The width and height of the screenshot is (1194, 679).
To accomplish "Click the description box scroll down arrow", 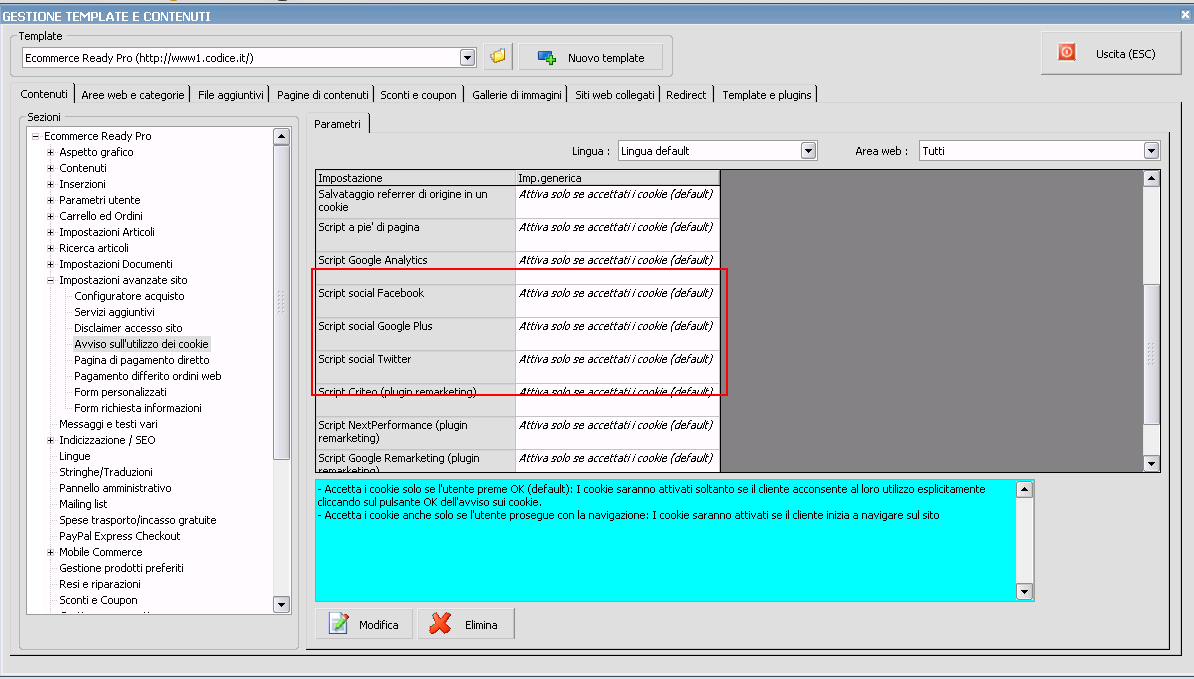I will [x=1024, y=591].
